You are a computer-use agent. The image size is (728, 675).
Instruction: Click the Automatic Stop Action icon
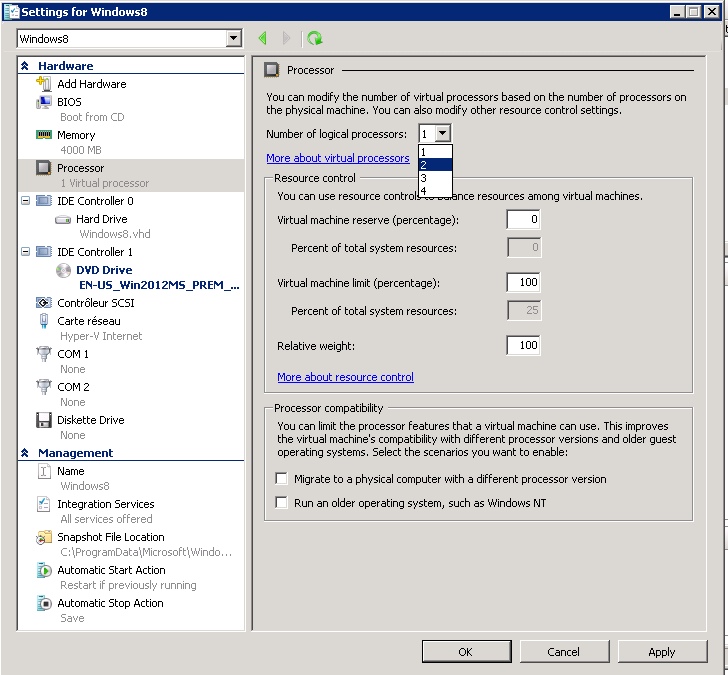pyautogui.click(x=44, y=603)
